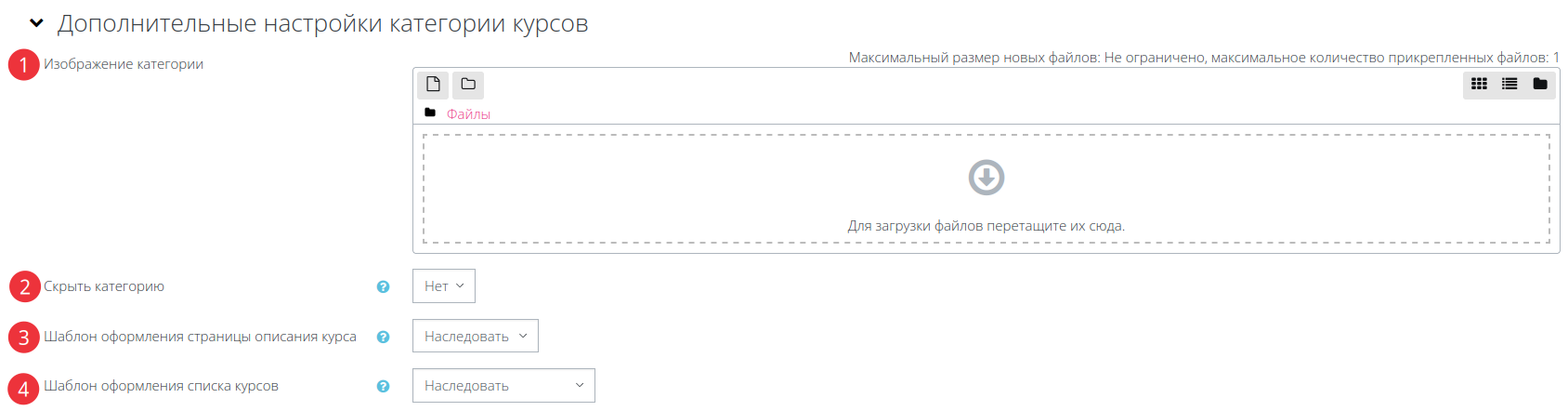The image size is (1568, 411).
Task: Expand the course list template dropdown
Action: pyautogui.click(x=503, y=386)
